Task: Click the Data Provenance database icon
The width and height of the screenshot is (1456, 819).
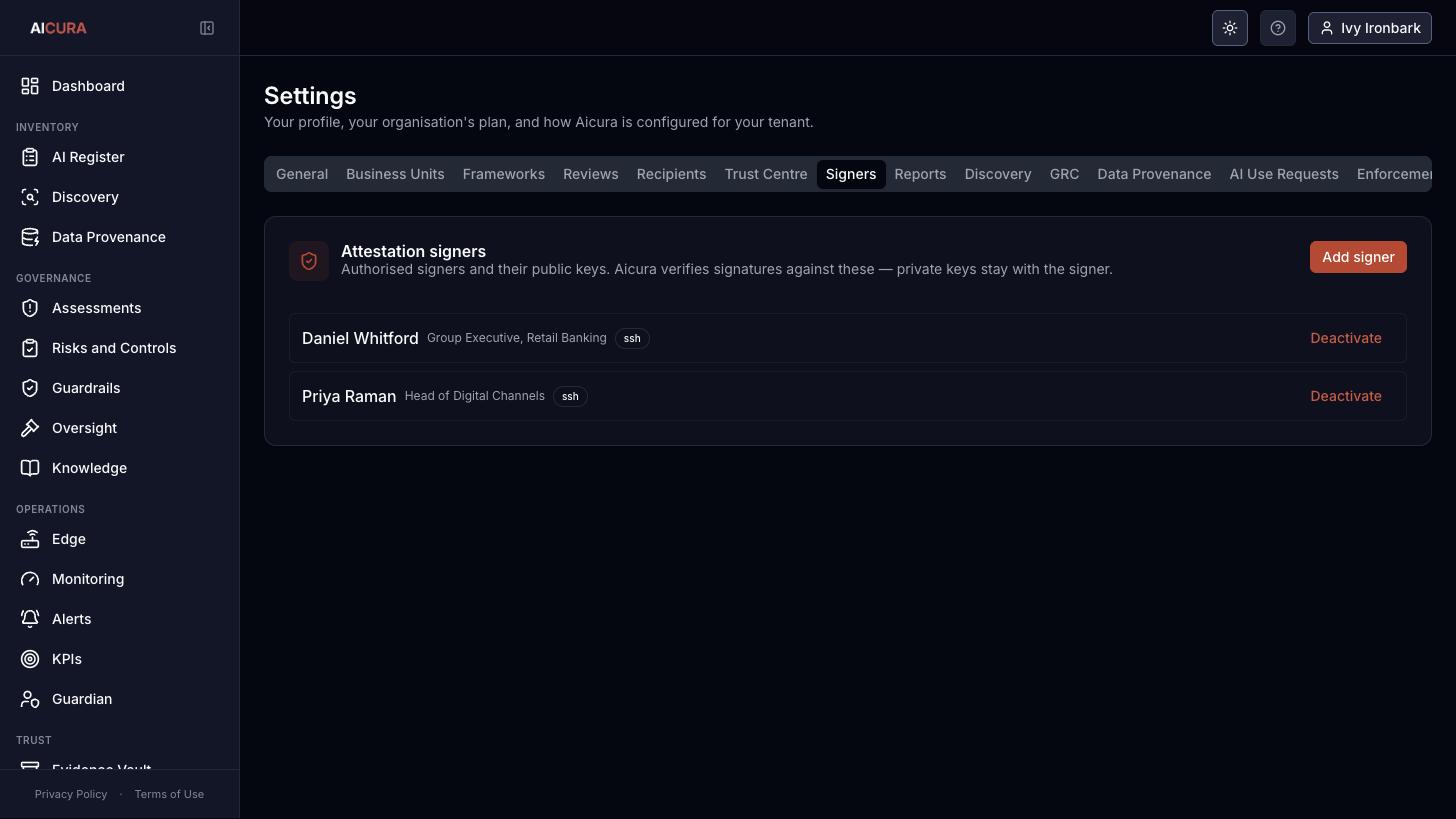Action: coord(30,237)
